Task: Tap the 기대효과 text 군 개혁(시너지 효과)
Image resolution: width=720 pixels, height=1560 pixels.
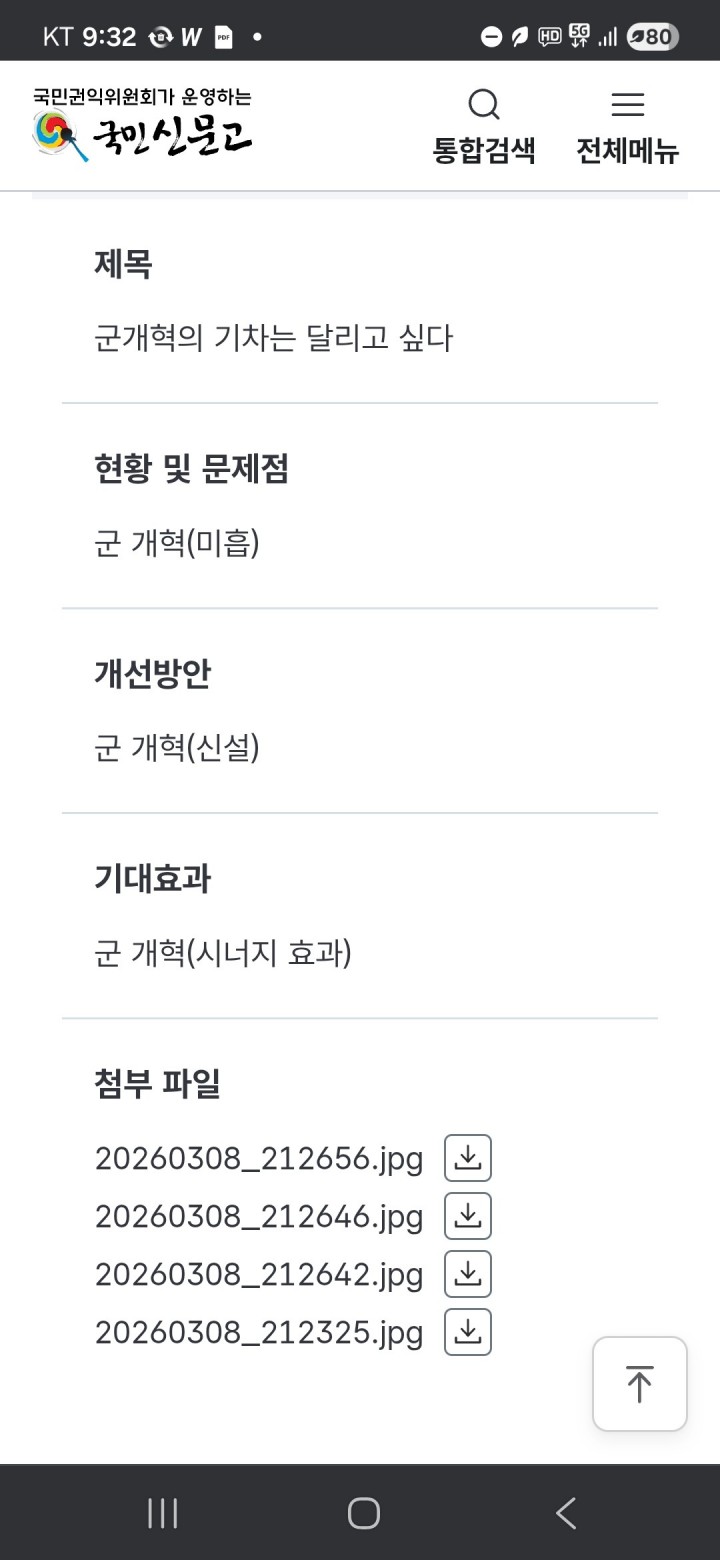Action: tap(223, 953)
